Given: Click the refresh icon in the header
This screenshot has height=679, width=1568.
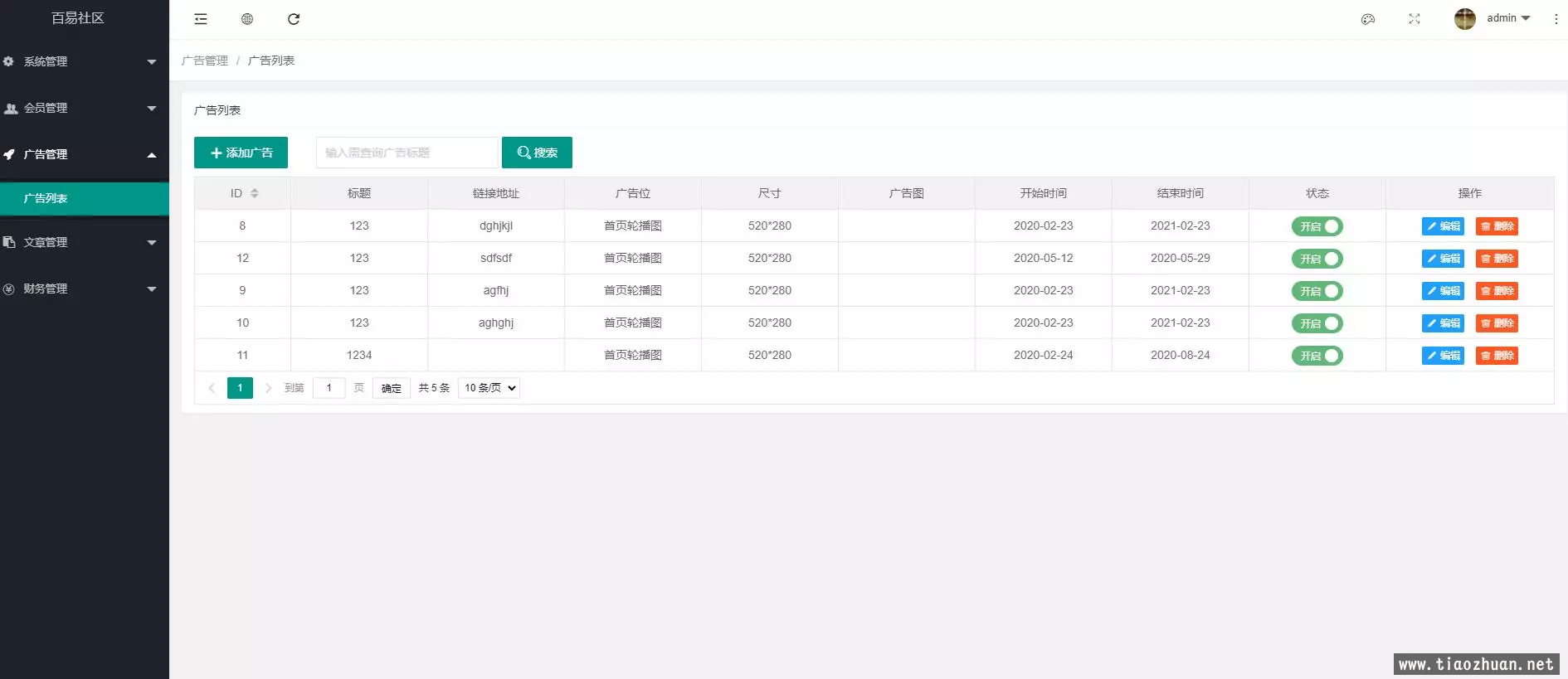Looking at the screenshot, I should tap(294, 19).
